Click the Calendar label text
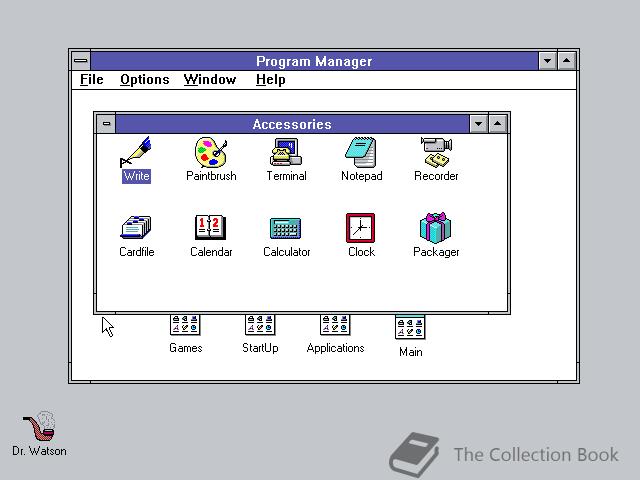Image resolution: width=640 pixels, height=480 pixels. [x=211, y=252]
